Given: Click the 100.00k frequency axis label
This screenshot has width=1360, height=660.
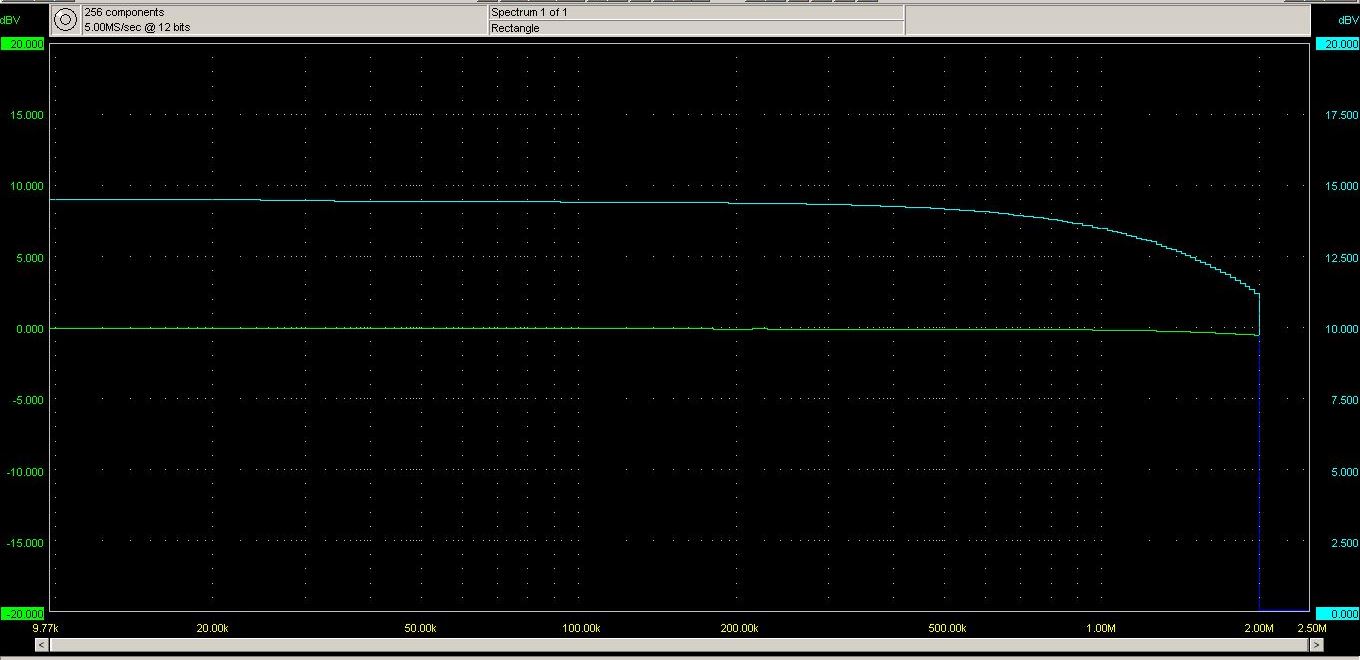Looking at the screenshot, I should click(581, 628).
